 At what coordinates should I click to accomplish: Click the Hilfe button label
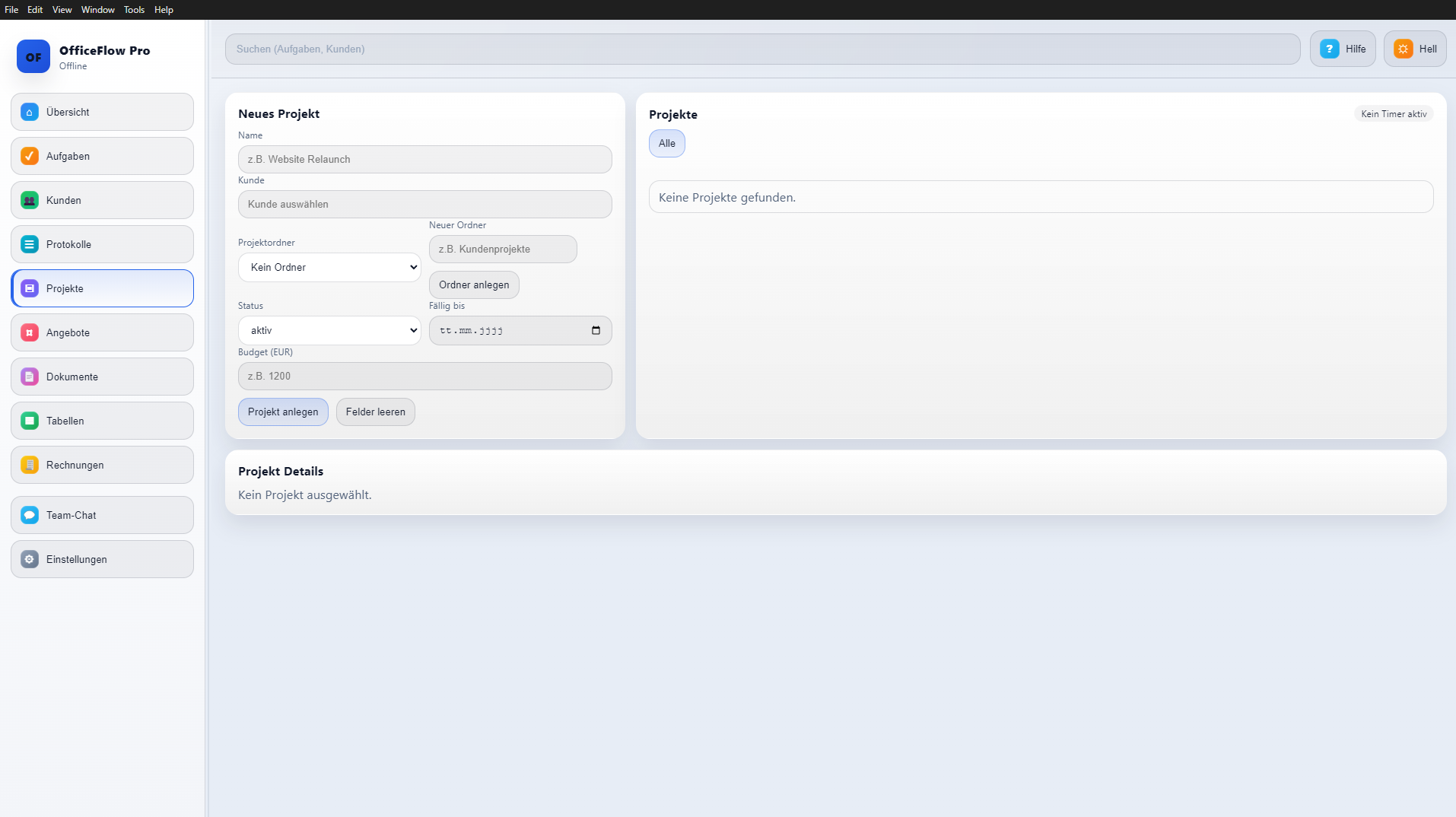(x=1356, y=49)
